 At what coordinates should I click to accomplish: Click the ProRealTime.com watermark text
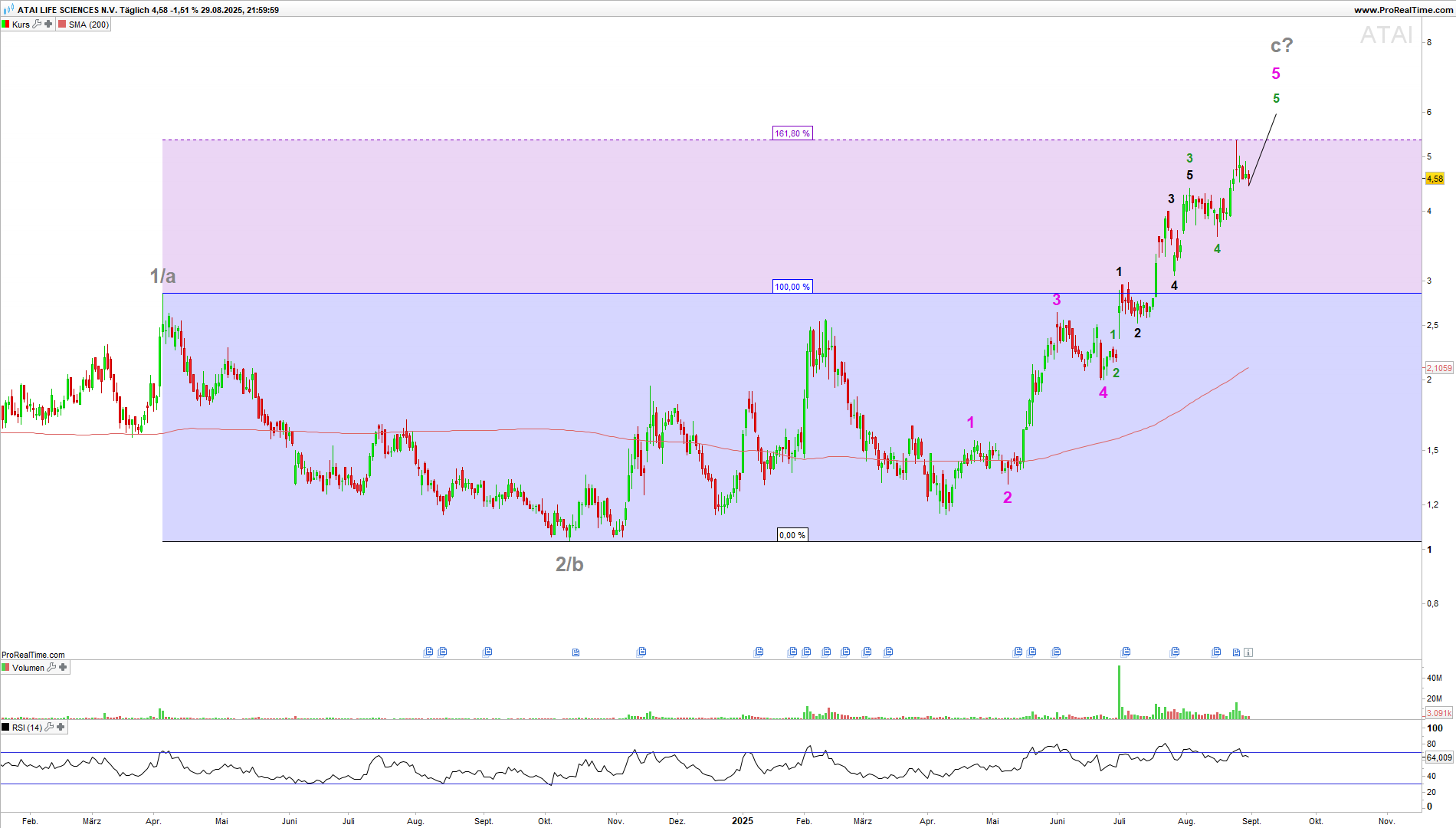click(33, 655)
